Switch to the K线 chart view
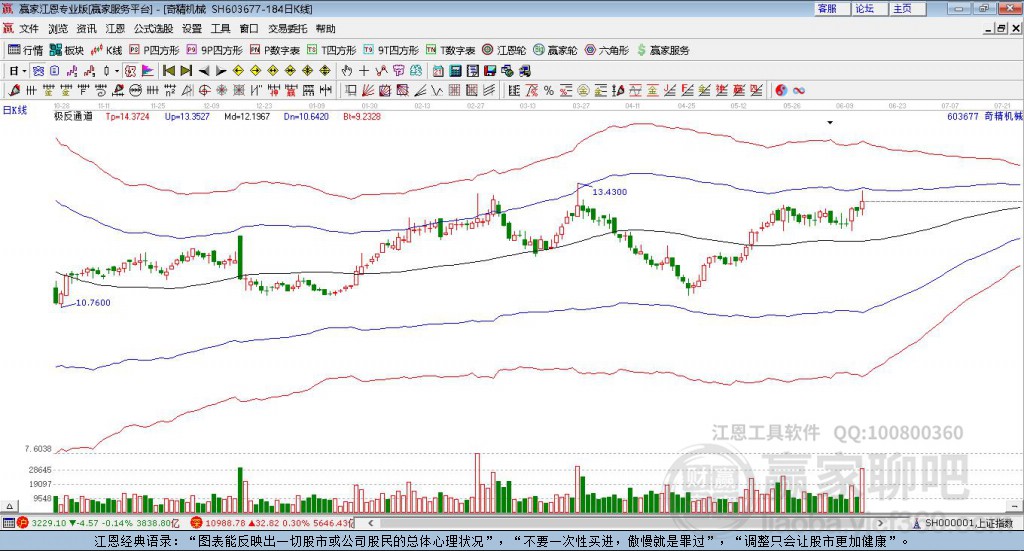1024x551 pixels. coord(106,50)
